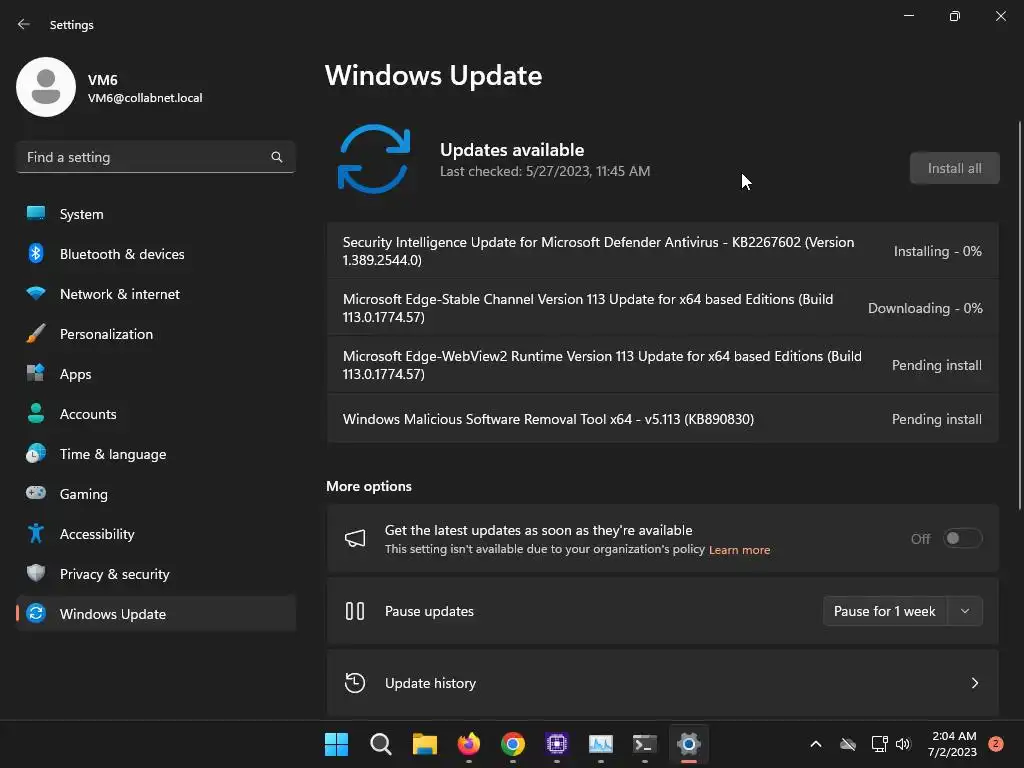Viewport: 1024px width, 768px height.
Task: Select Gaming in the sidebar
Action: click(x=155, y=494)
